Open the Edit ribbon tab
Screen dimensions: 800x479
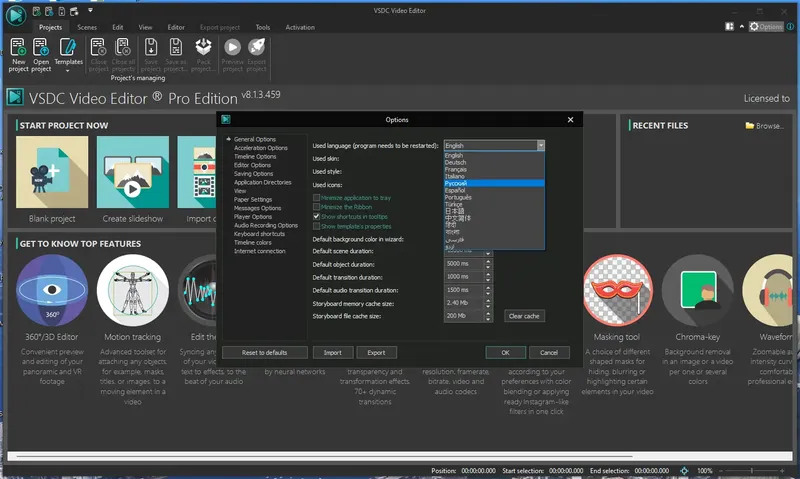(x=118, y=27)
